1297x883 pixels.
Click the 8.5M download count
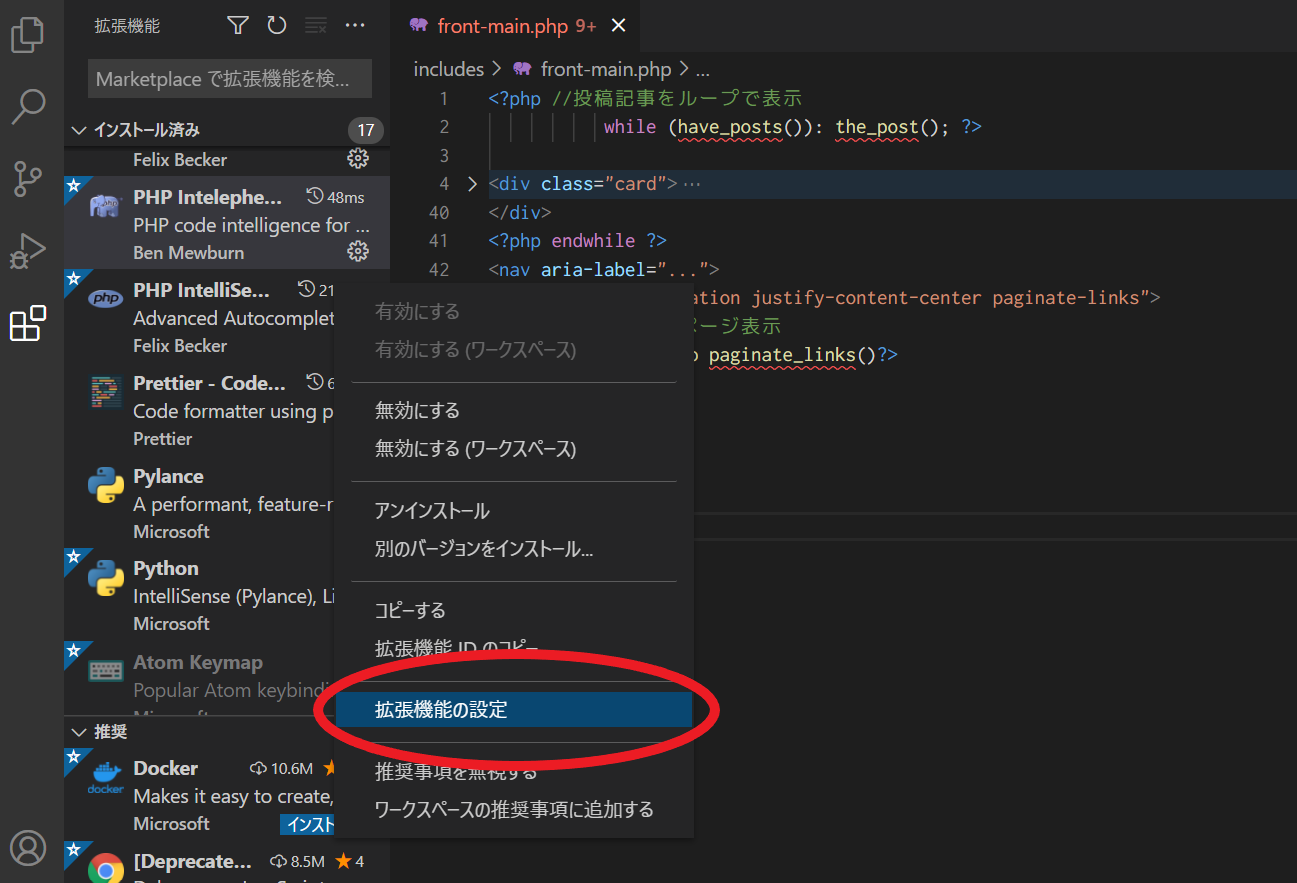298,862
